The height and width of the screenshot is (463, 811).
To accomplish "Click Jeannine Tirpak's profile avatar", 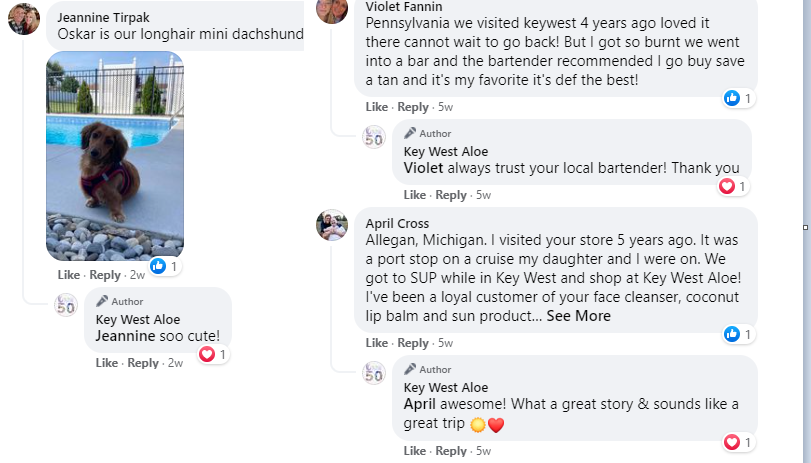I will pos(24,19).
